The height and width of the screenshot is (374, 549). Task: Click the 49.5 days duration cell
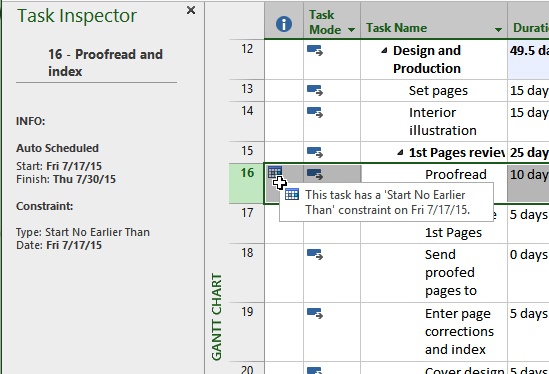[528, 59]
